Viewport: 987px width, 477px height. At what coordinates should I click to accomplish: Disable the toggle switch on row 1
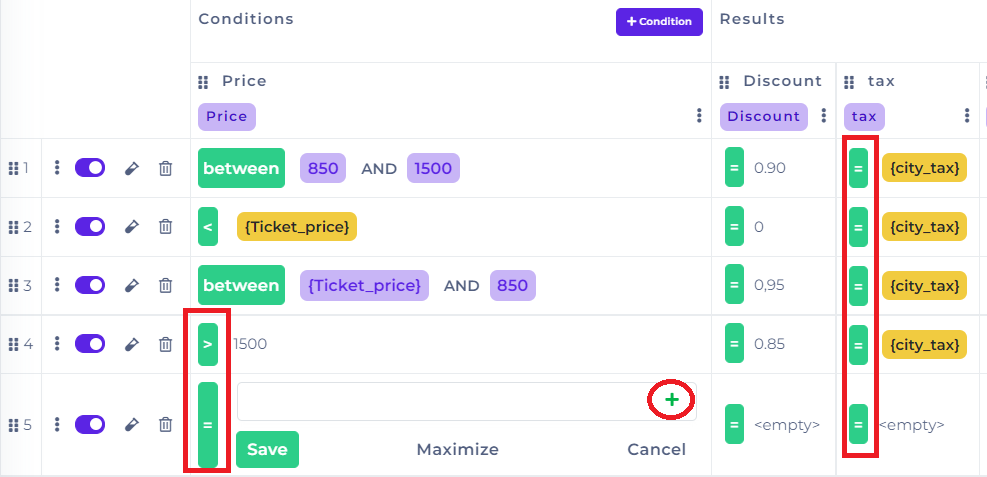pyautogui.click(x=90, y=168)
